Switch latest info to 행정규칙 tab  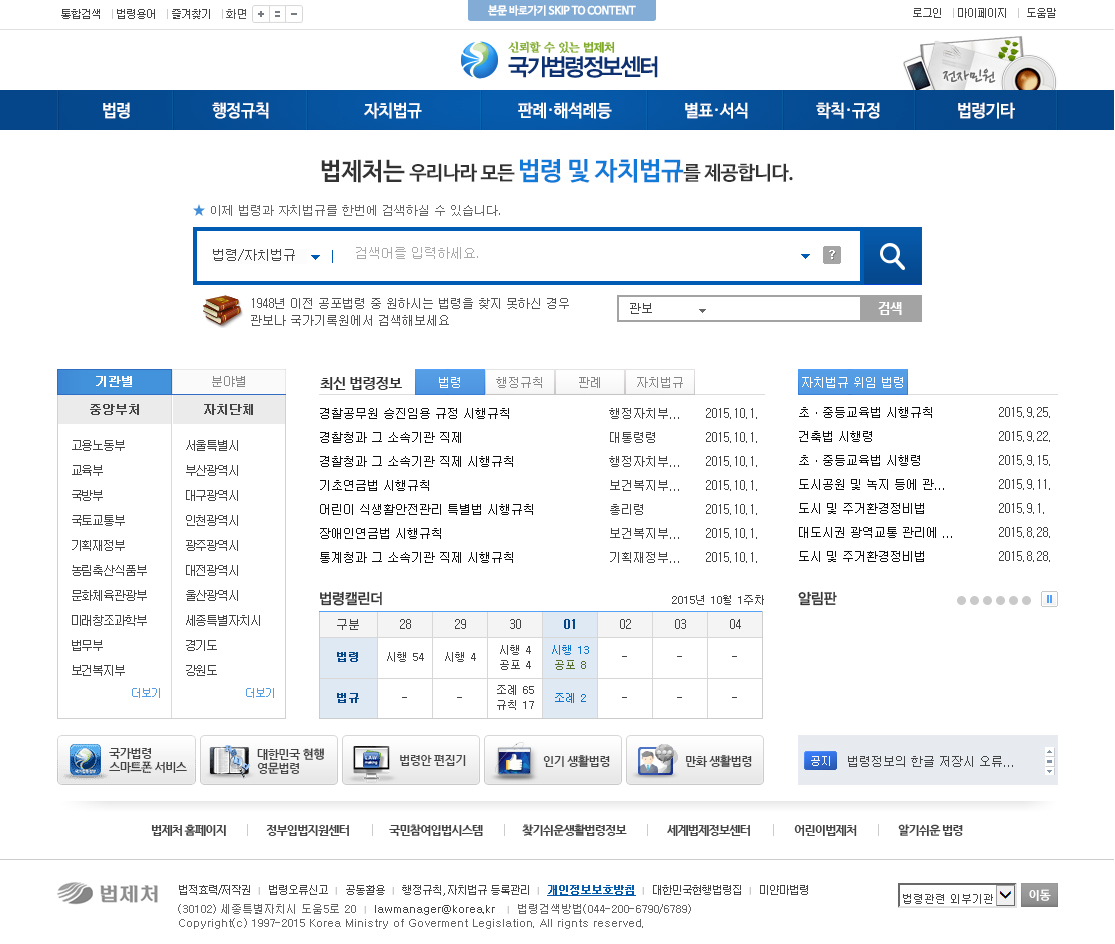click(x=519, y=382)
